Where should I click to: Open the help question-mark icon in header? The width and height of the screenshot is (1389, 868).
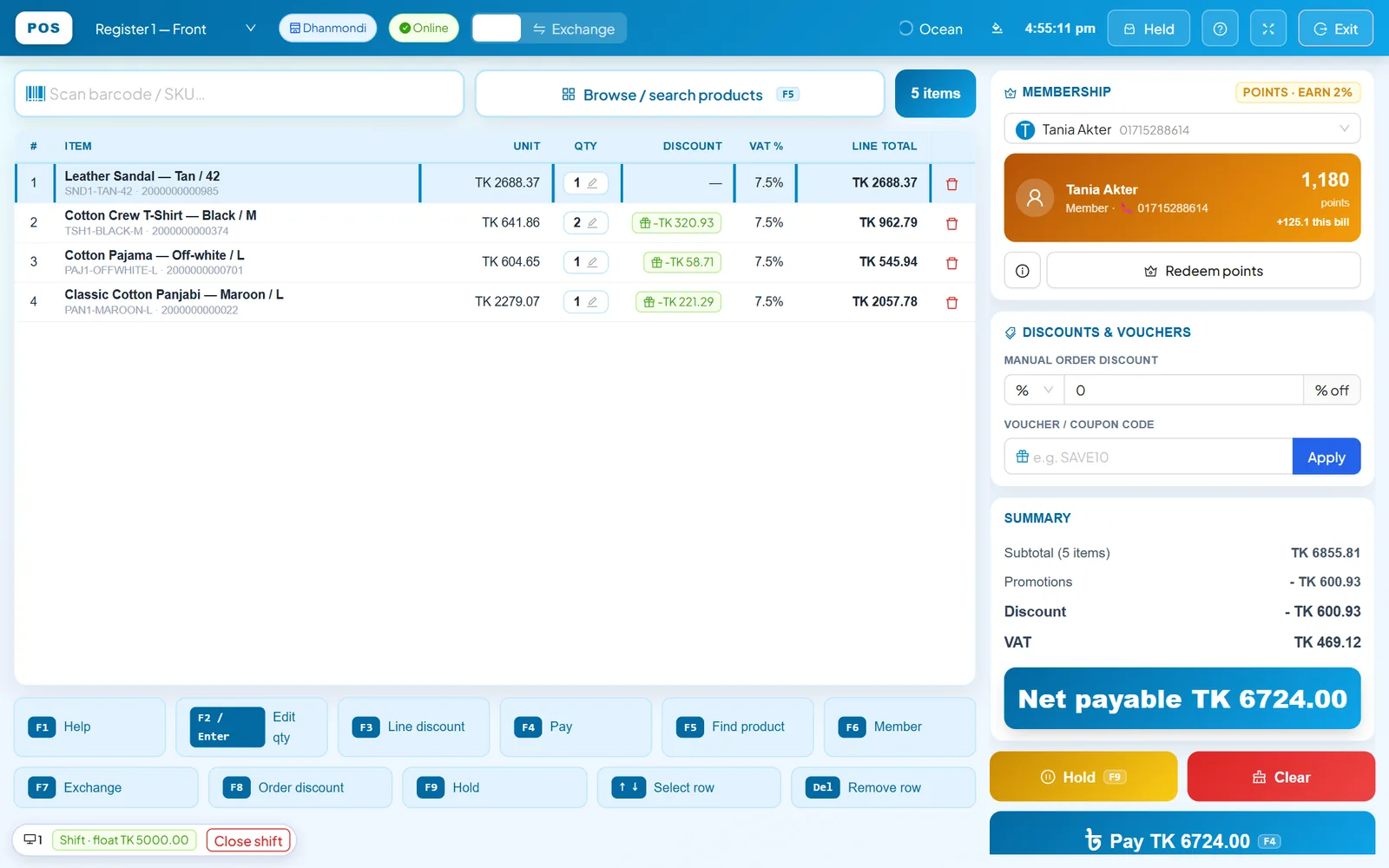[1220, 29]
